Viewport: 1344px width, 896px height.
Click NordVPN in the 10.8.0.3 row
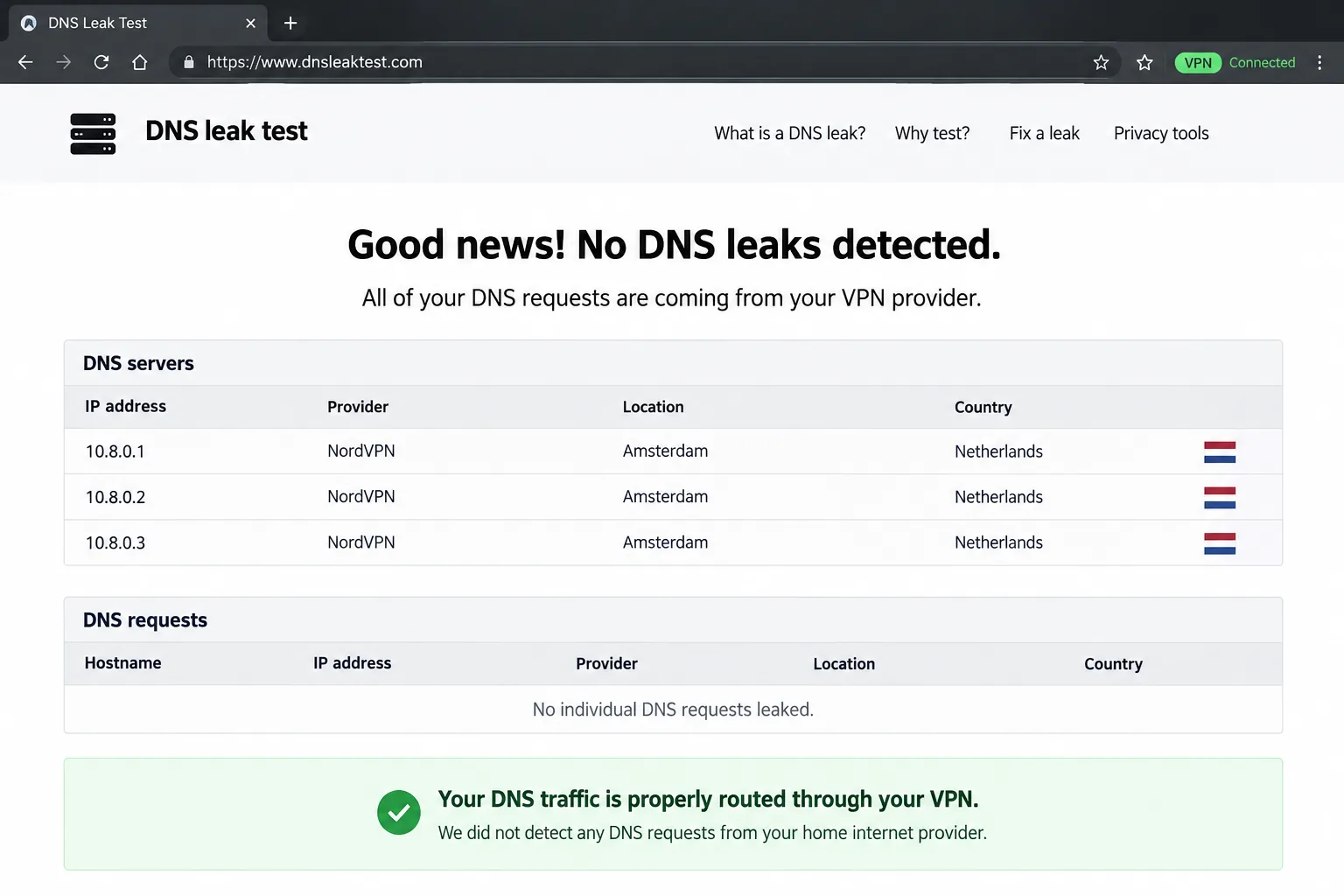[360, 542]
